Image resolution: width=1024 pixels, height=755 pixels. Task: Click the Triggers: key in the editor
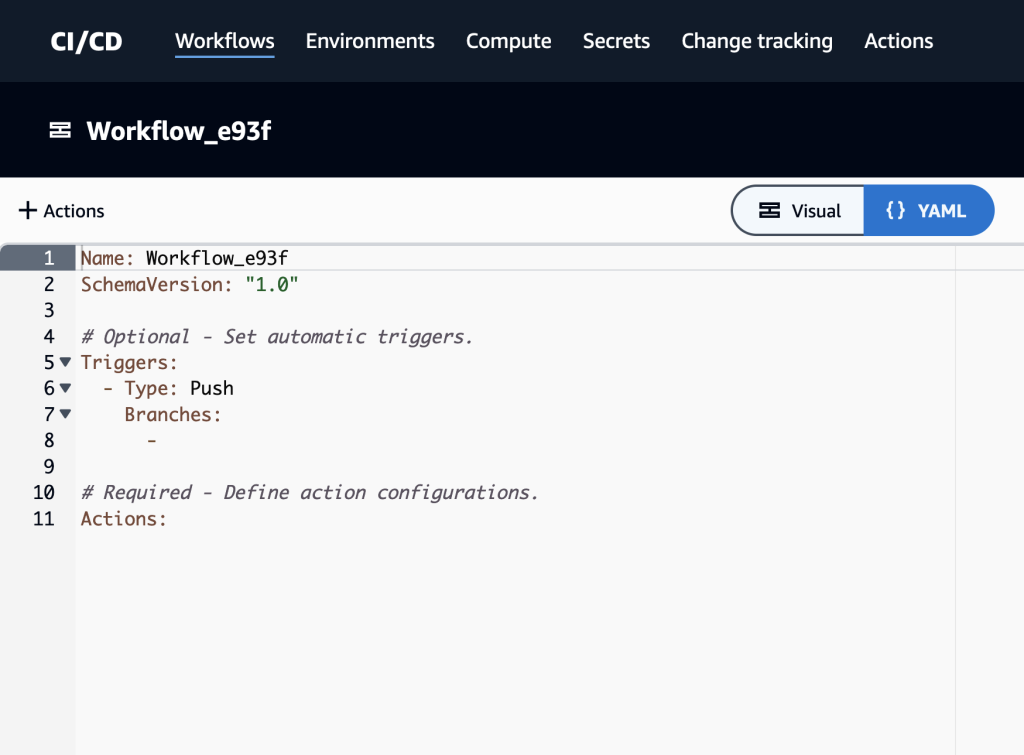pyautogui.click(x=129, y=362)
